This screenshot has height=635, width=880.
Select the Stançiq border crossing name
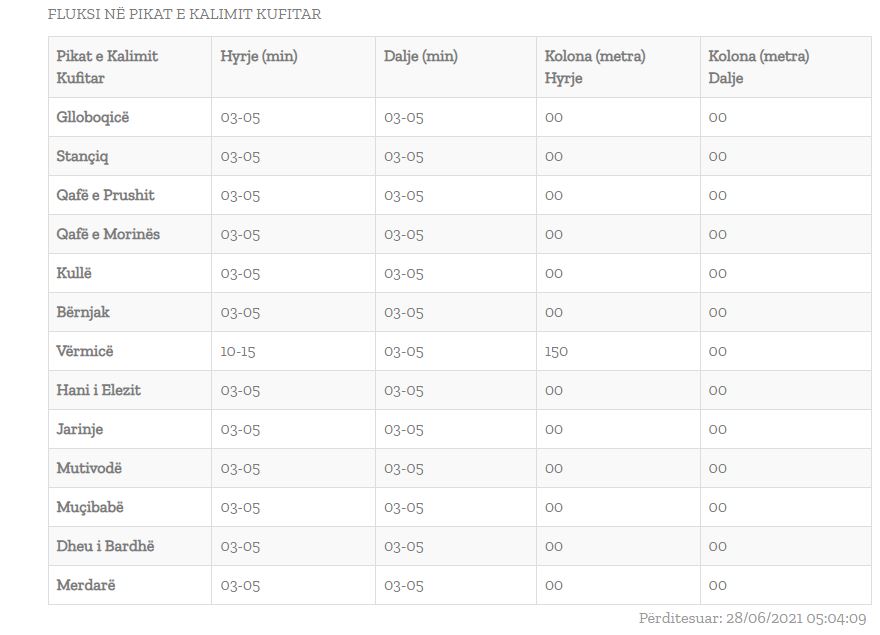[83, 156]
